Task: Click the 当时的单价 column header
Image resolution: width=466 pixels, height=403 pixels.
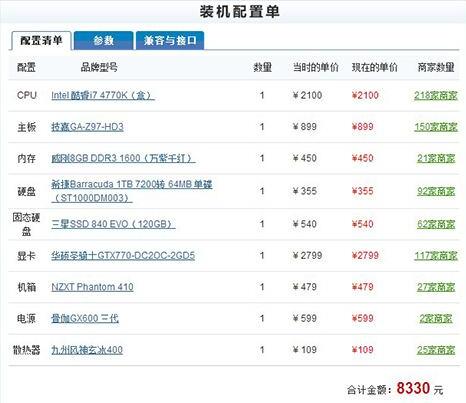Action: (x=315, y=67)
